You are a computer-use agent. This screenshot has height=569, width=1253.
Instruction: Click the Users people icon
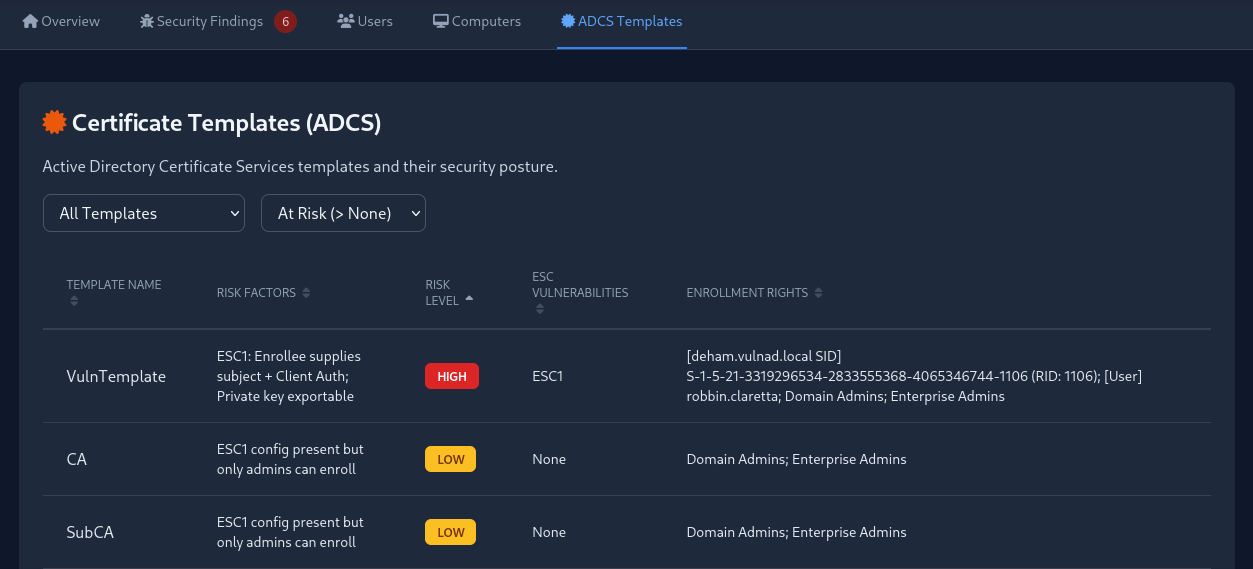coord(346,21)
